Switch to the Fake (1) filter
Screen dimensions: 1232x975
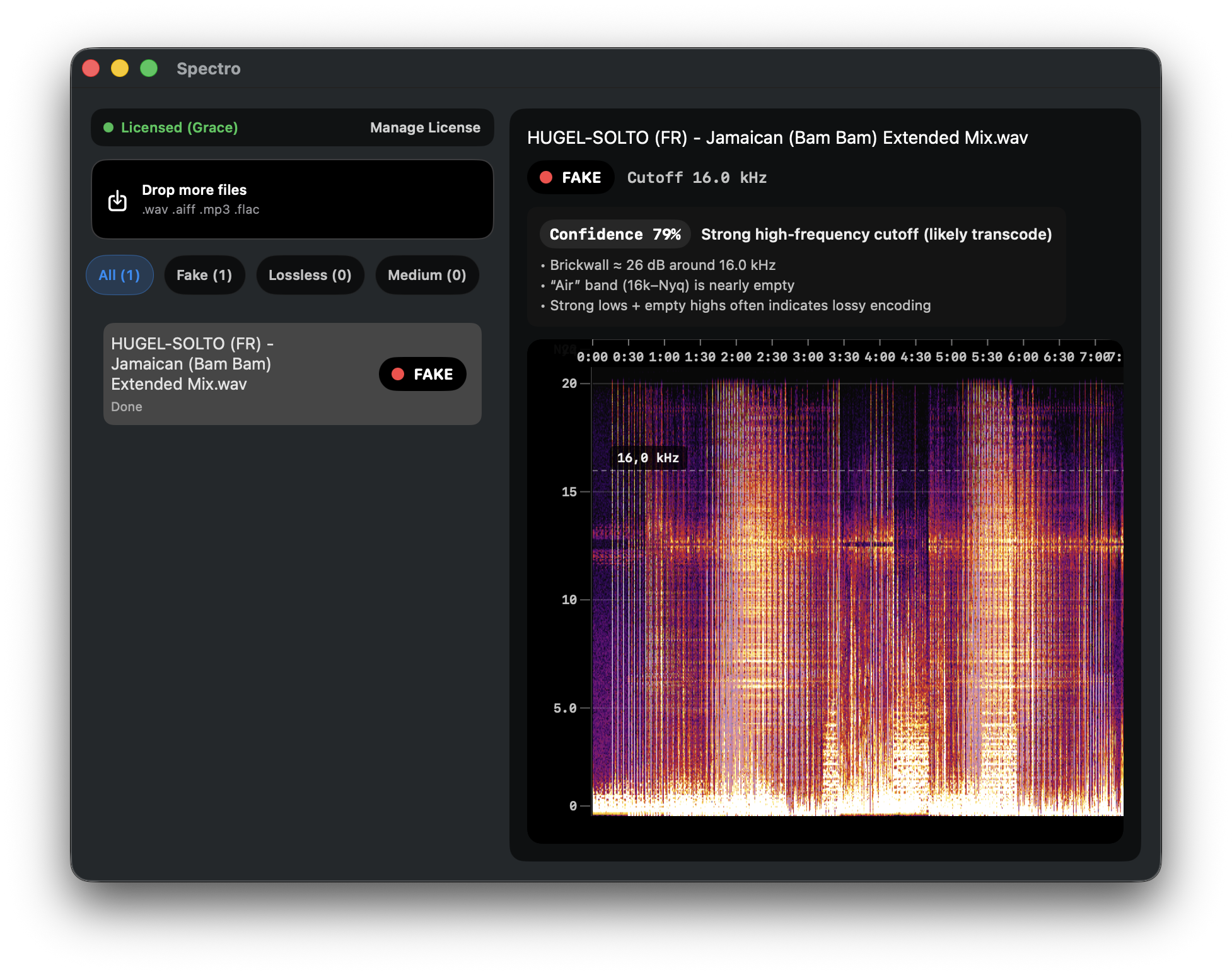coord(205,275)
